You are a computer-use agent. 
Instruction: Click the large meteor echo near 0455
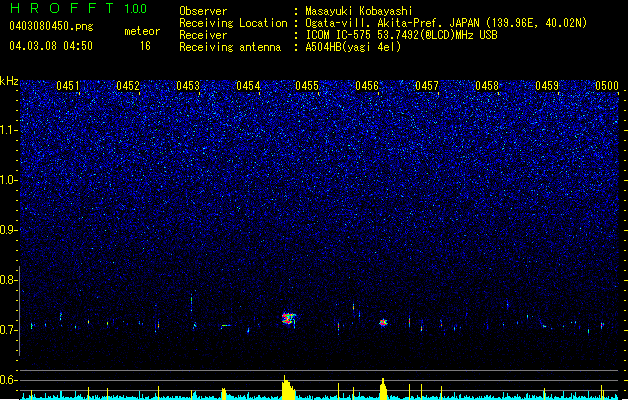coord(288,319)
